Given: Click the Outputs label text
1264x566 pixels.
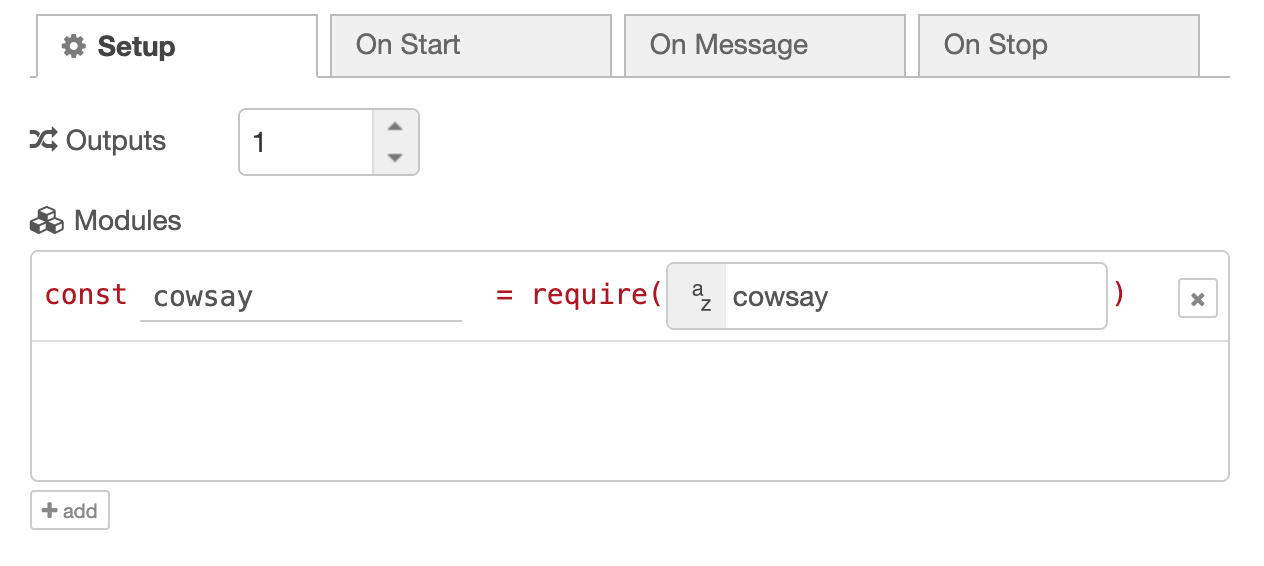Looking at the screenshot, I should tap(116, 141).
